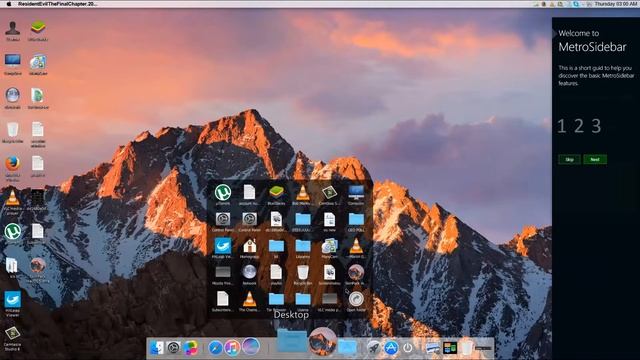The height and width of the screenshot is (360, 640).
Task: Select the Computer monitor desktop icon
Action: tap(13, 61)
